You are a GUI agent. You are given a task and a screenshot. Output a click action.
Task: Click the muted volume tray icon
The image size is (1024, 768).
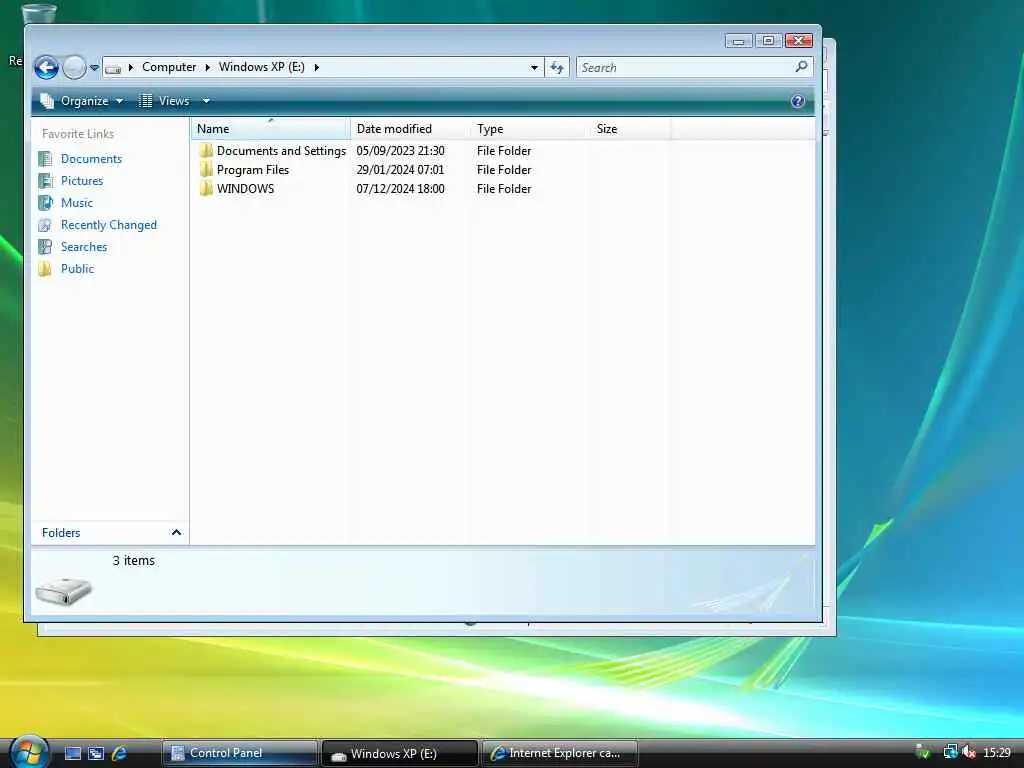point(968,752)
